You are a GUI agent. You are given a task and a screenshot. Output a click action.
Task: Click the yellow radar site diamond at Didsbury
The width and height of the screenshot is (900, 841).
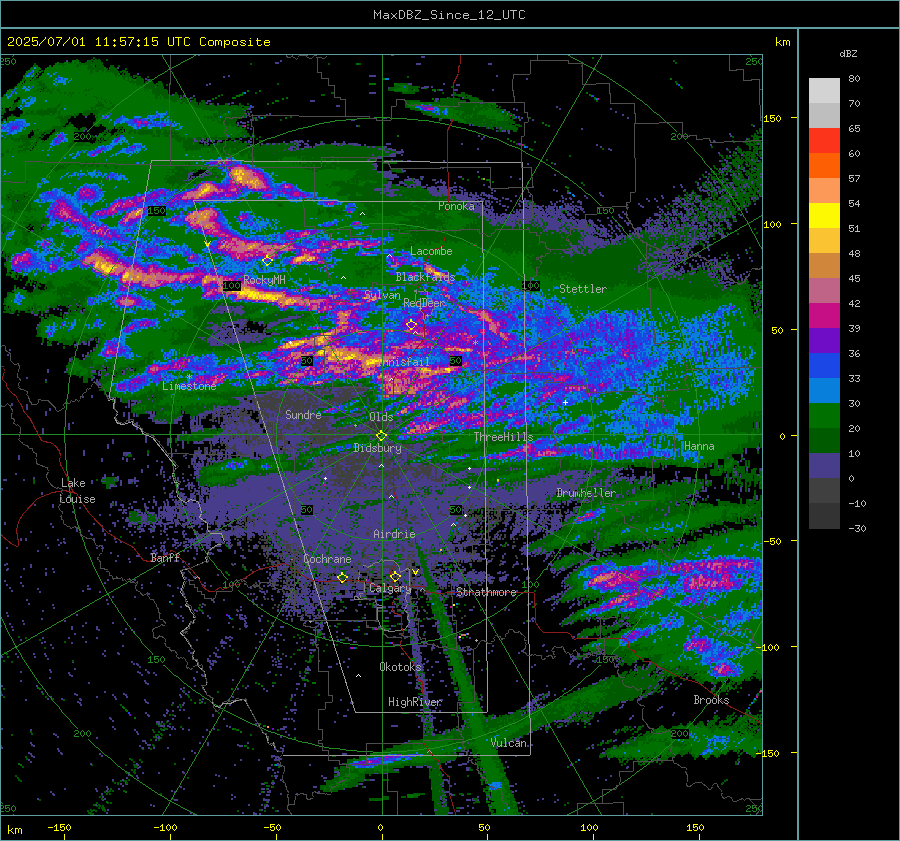tap(381, 436)
